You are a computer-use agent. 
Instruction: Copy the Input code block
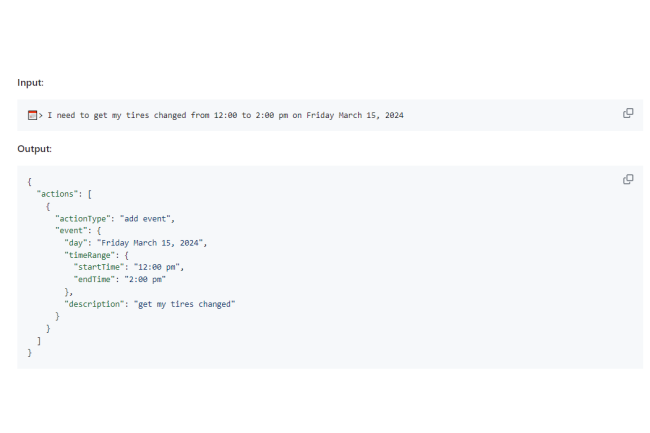pos(628,113)
